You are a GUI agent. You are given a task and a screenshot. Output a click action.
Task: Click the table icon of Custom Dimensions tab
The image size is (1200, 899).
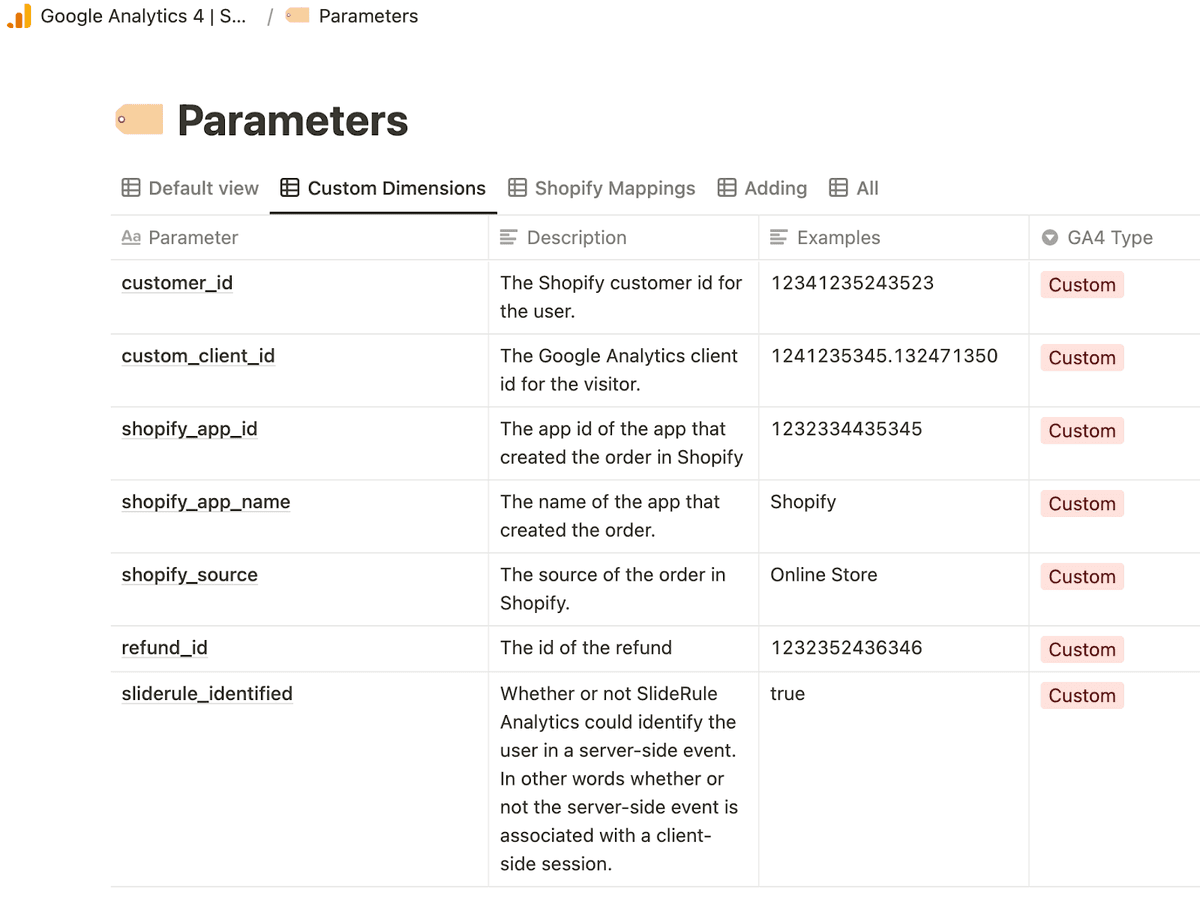(x=290, y=188)
